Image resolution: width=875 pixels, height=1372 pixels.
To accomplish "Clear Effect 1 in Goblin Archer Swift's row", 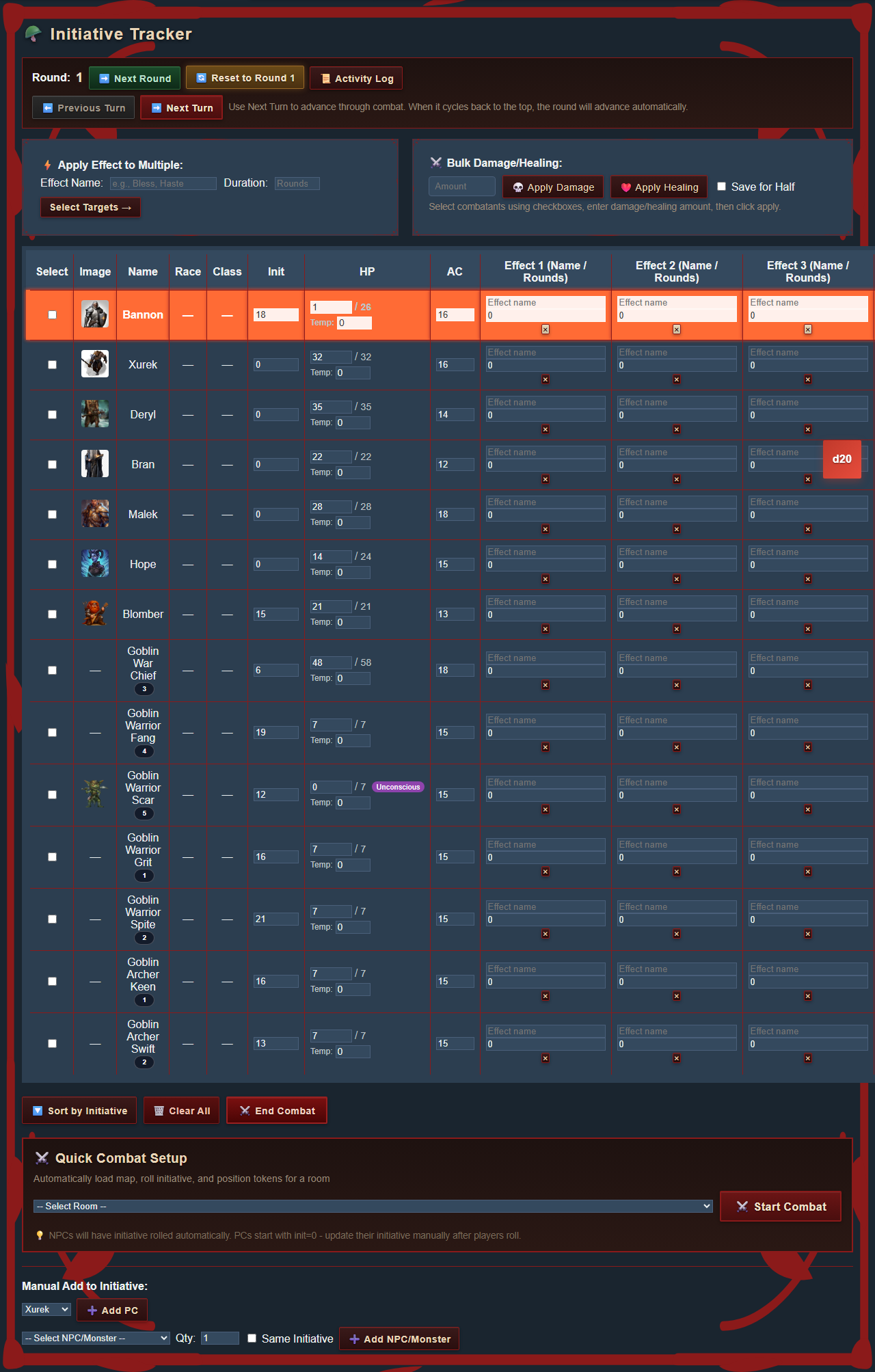I will [546, 1058].
